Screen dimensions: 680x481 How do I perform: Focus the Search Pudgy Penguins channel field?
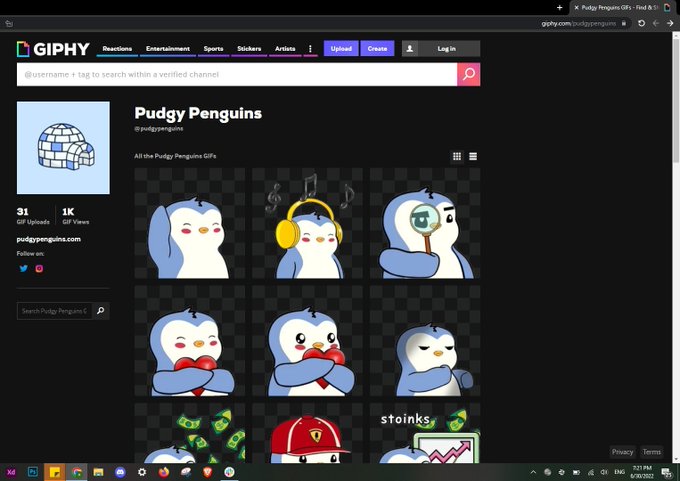click(55, 311)
